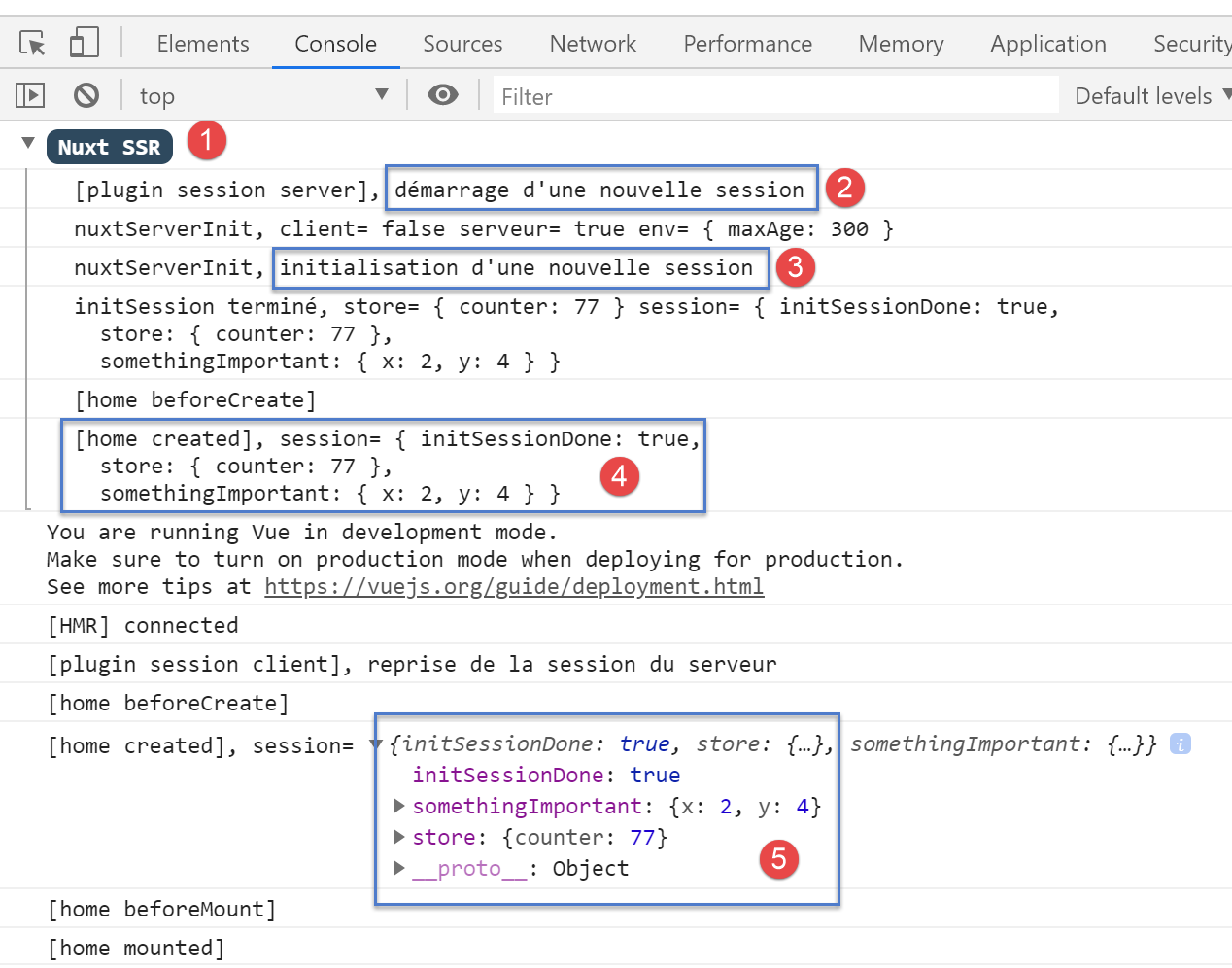This screenshot has width=1232, height=968.
Task: Expand the somethingImportant property
Action: point(398,807)
